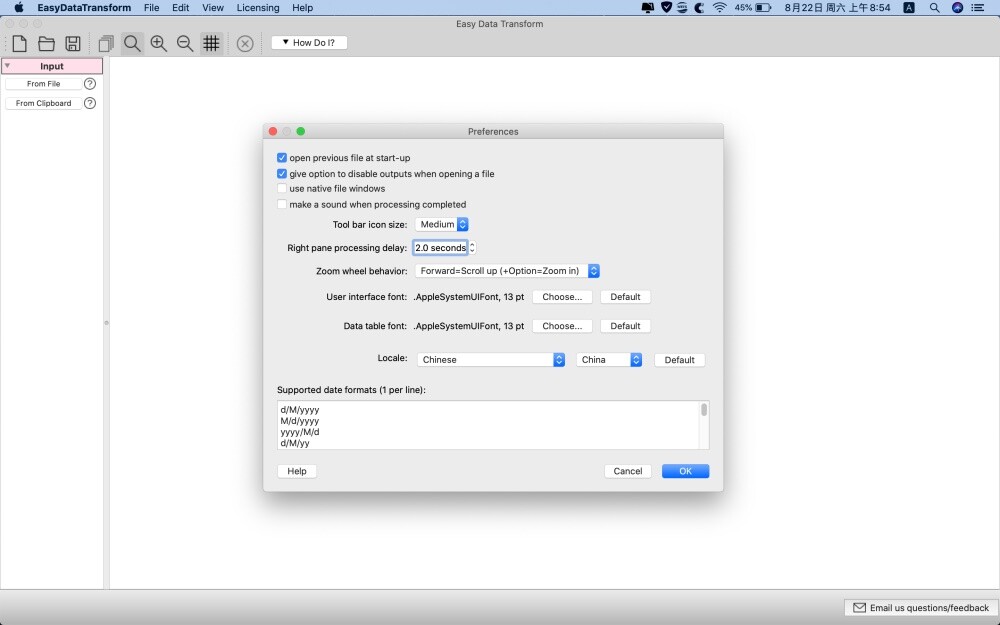Screen dimensions: 1000x625
Task: Open help for From File
Action: (90, 84)
